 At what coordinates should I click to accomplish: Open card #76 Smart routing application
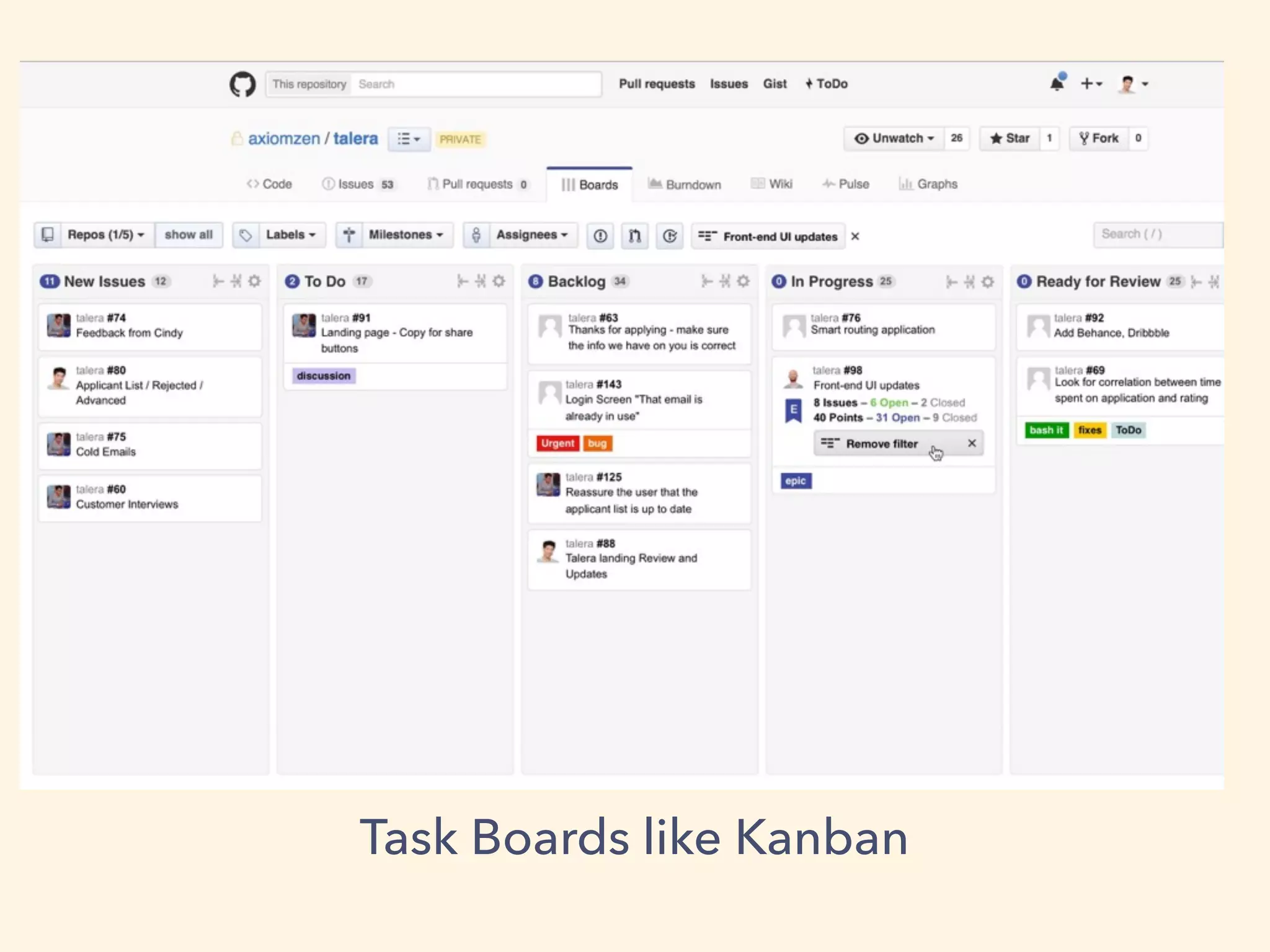884,327
